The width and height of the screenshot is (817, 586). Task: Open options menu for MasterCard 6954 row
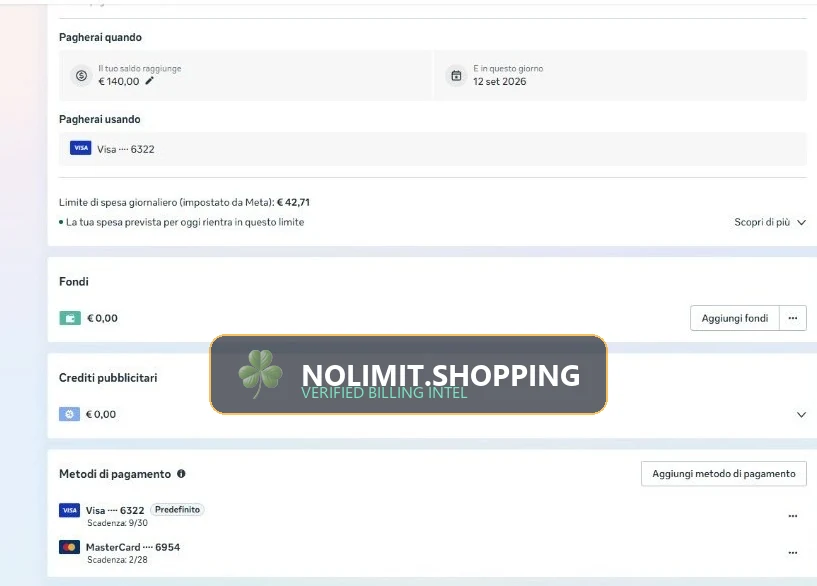tap(793, 553)
